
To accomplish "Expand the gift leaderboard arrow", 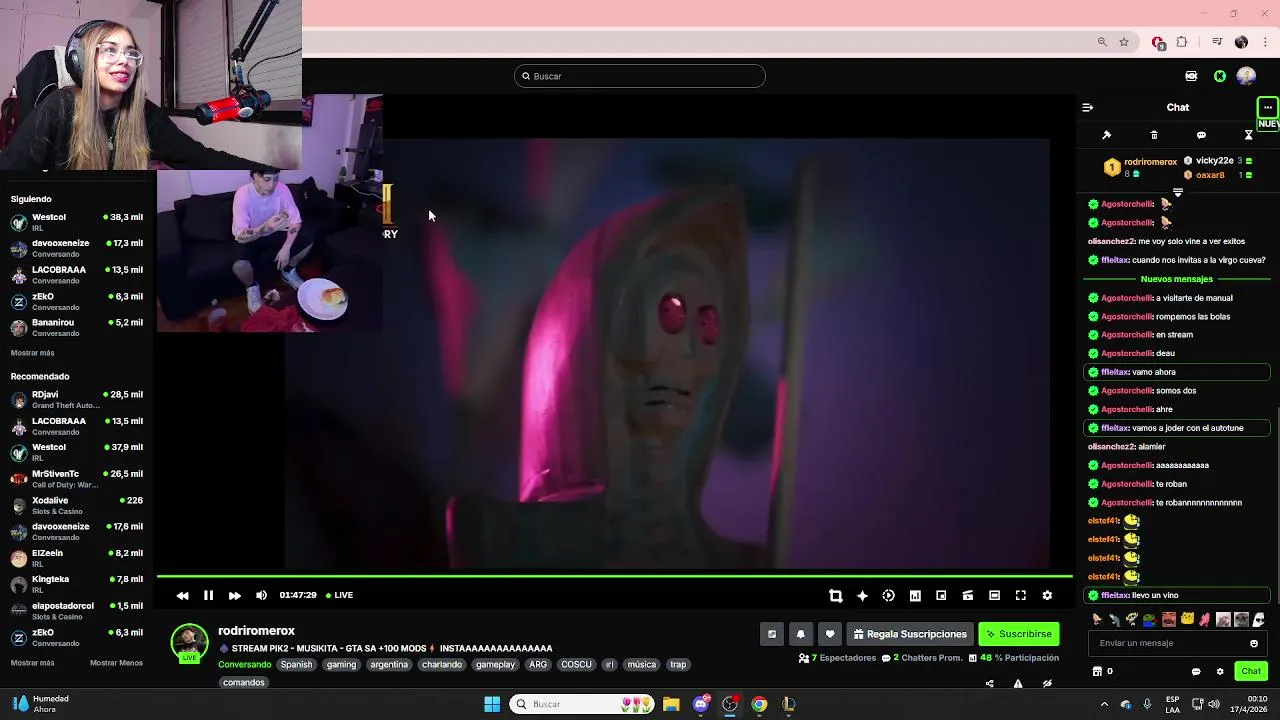I will point(1177,192).
